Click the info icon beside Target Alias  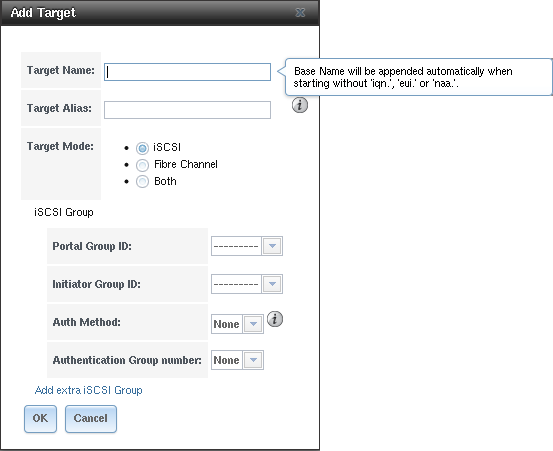[x=300, y=105]
